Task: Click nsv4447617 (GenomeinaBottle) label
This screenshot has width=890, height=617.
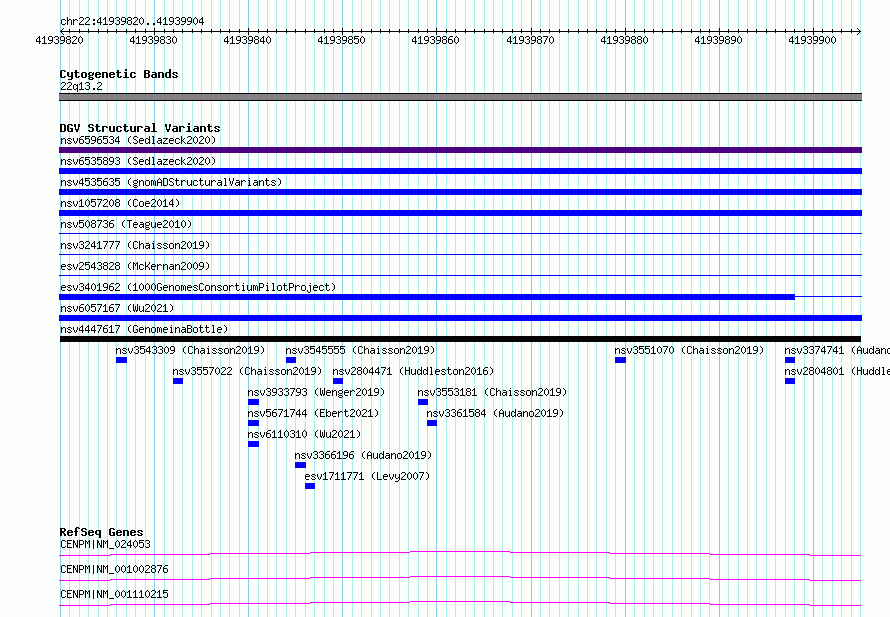Action: tap(144, 329)
